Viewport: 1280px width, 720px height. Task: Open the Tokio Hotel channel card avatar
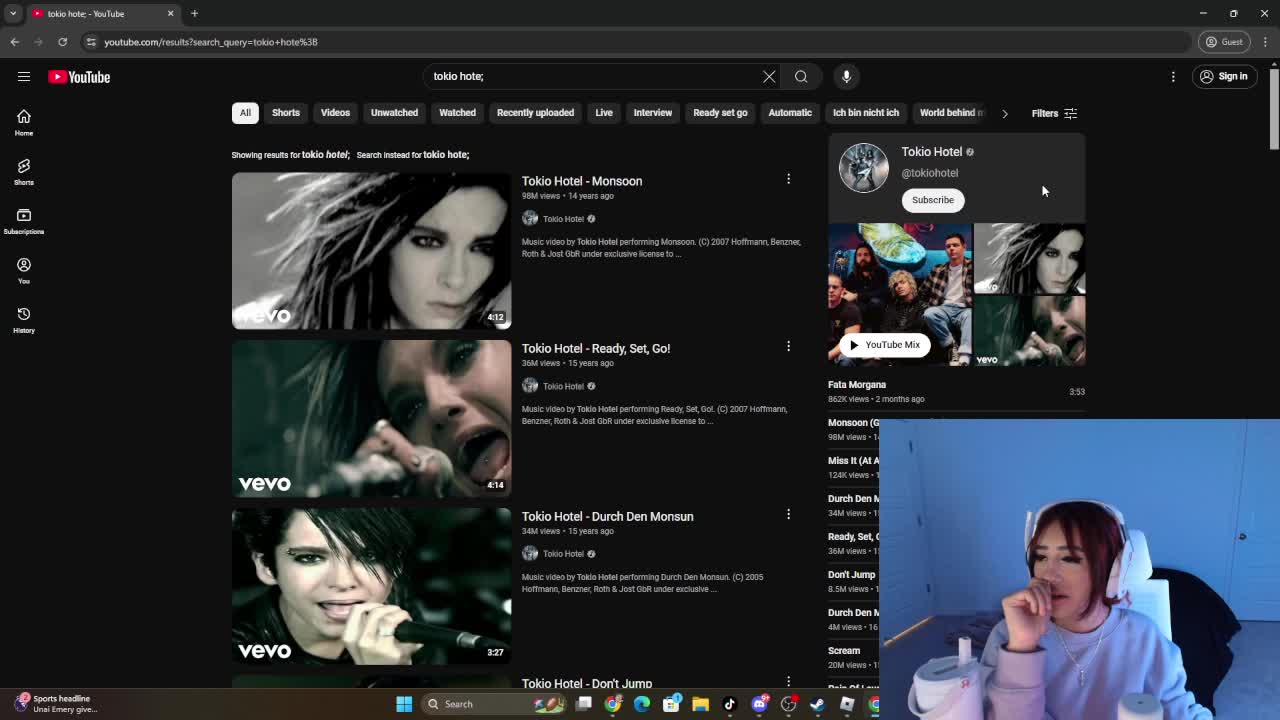864,168
